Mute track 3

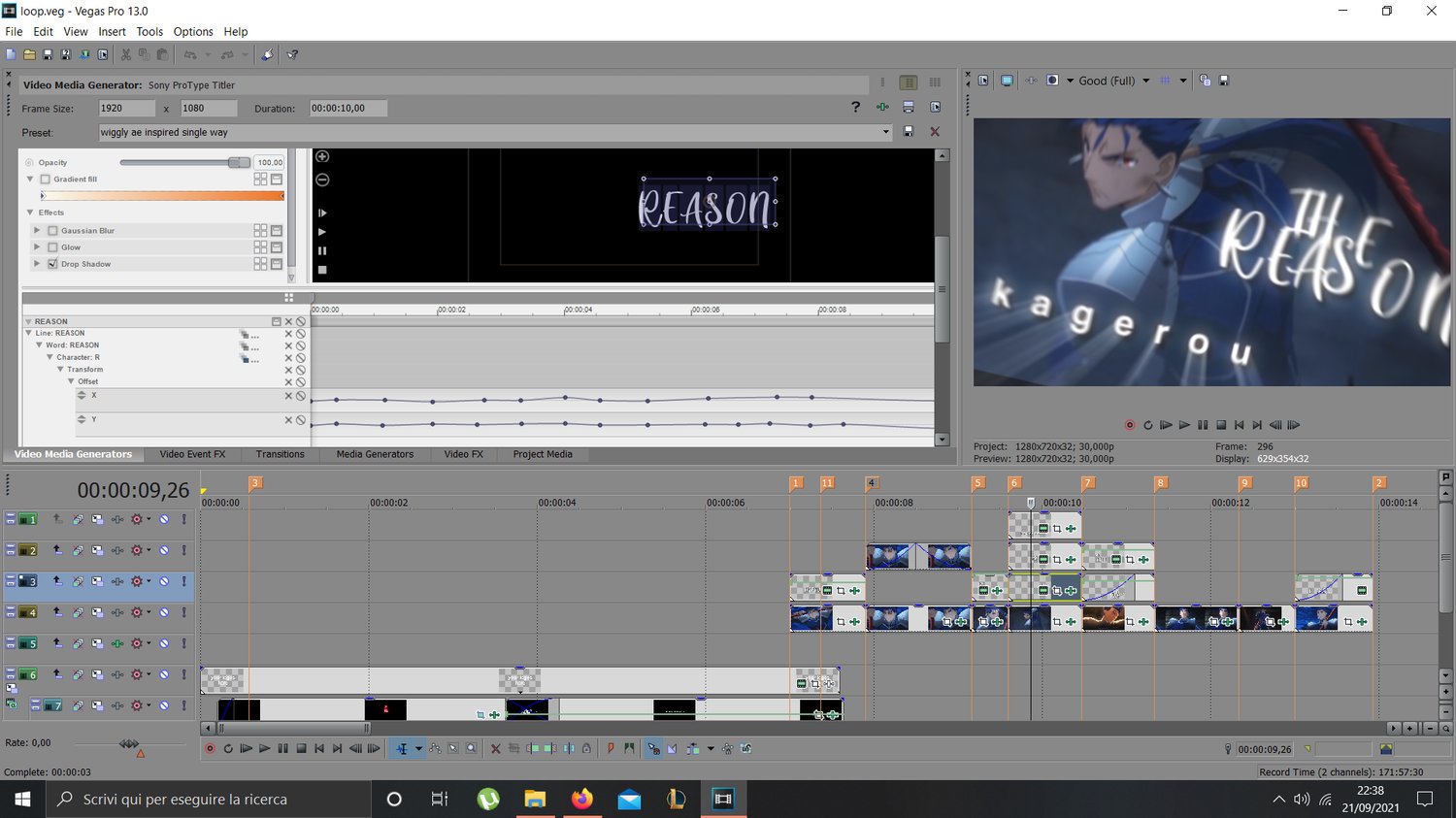(x=164, y=581)
